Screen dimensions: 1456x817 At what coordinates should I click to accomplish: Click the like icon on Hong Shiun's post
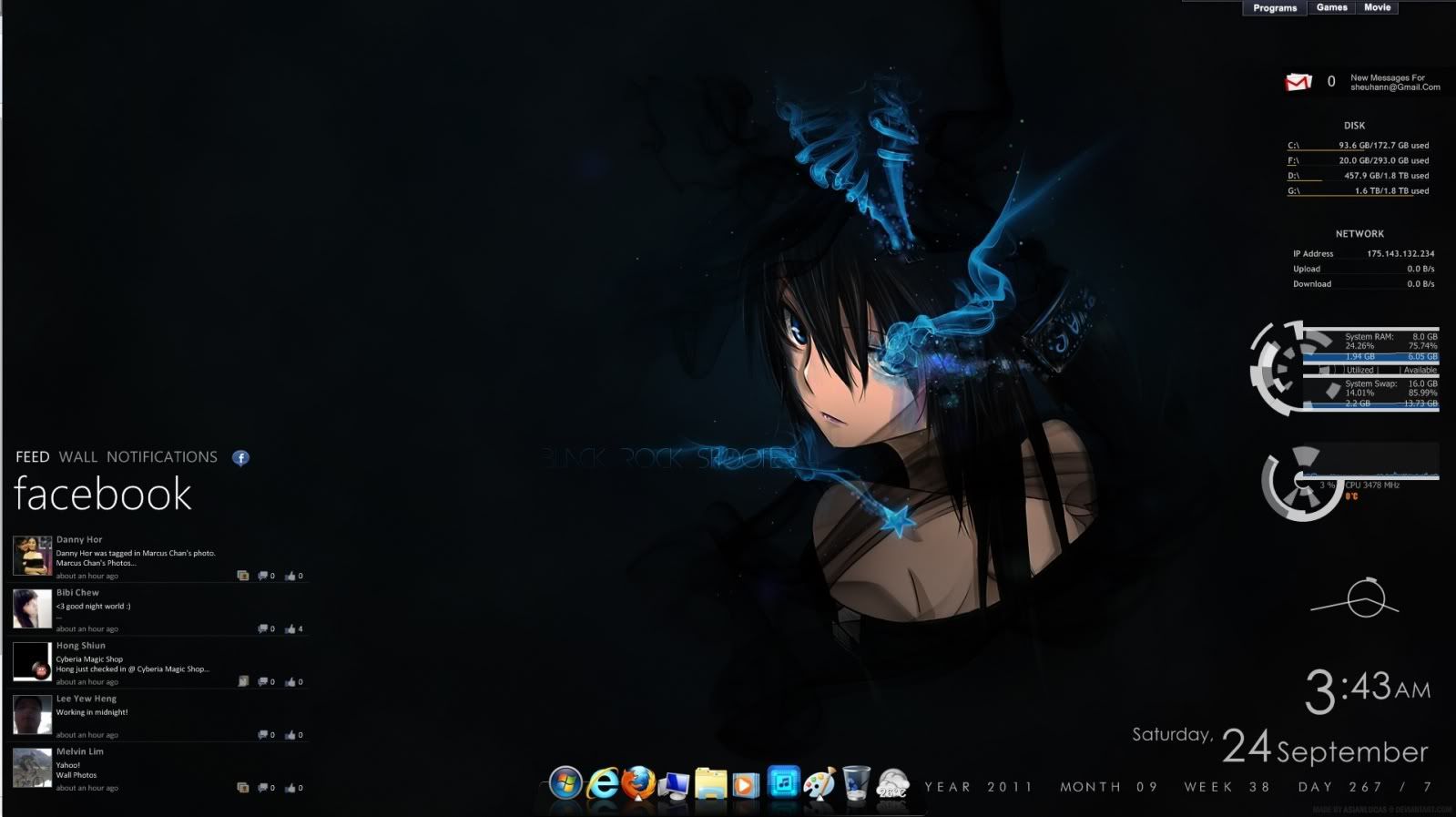click(x=290, y=681)
